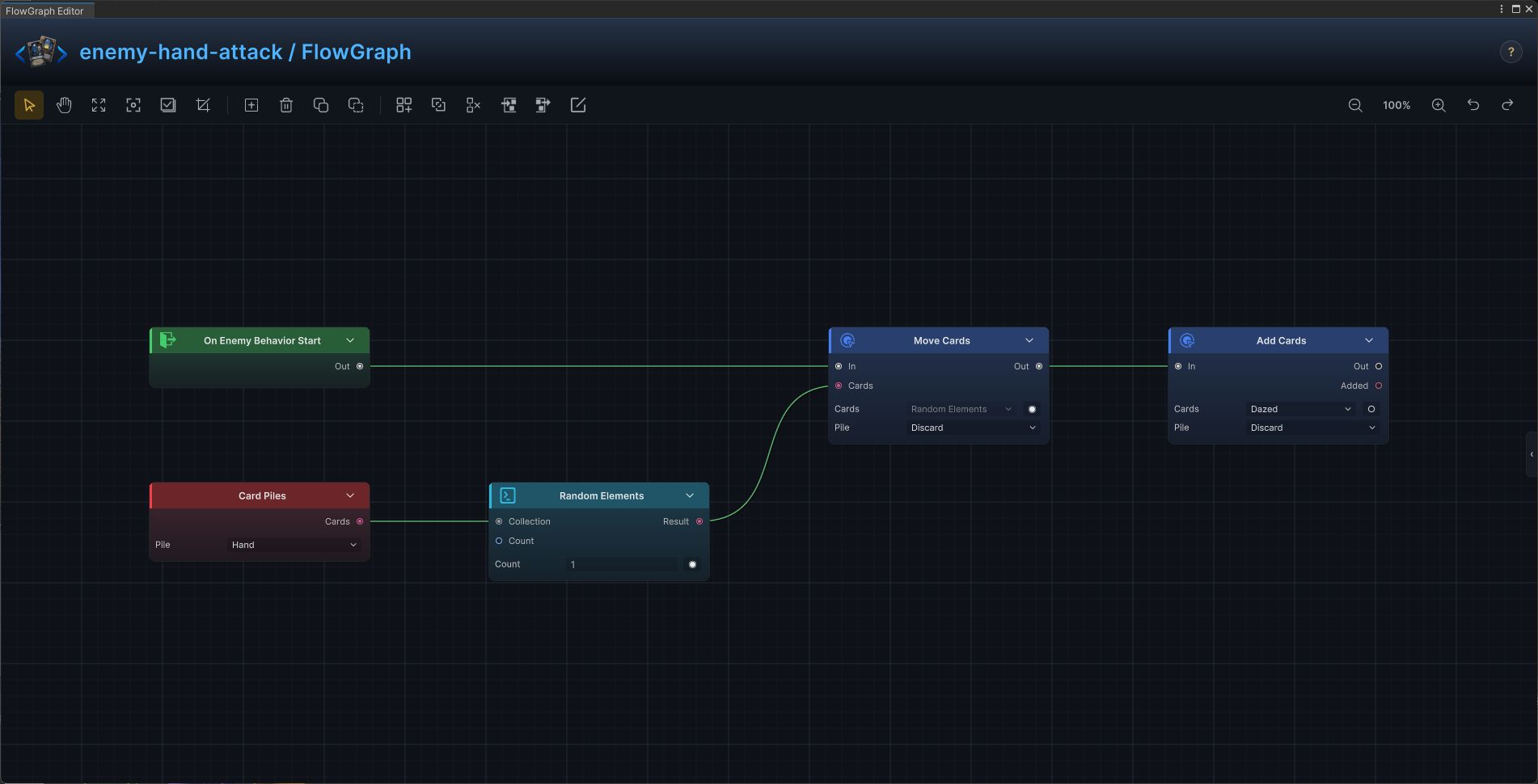Click the Add Cards node title
Screen dimensions: 1538x784
[x=1282, y=340]
